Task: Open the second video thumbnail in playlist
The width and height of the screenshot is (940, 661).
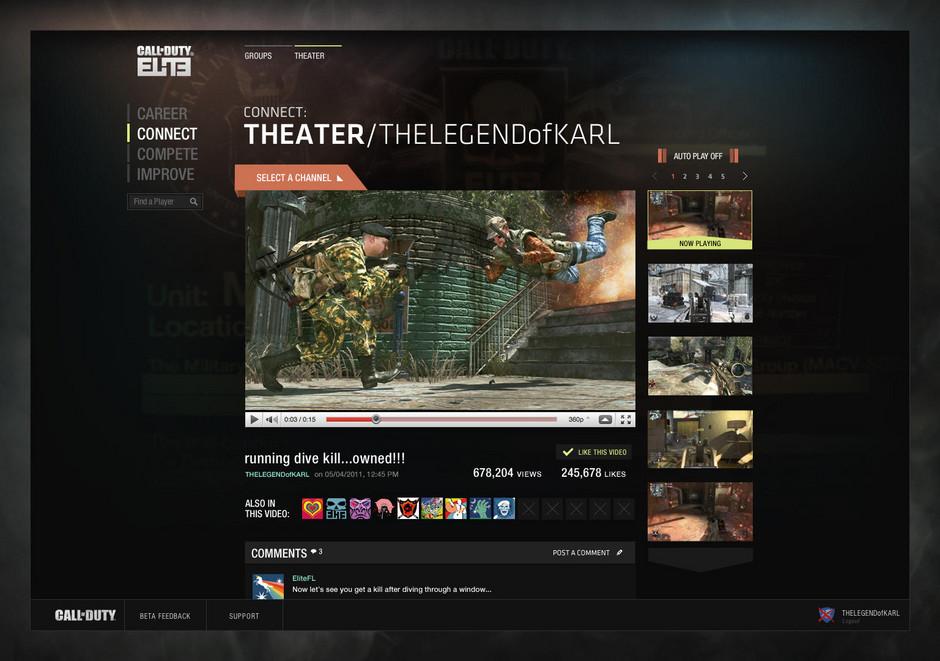Action: 700,293
